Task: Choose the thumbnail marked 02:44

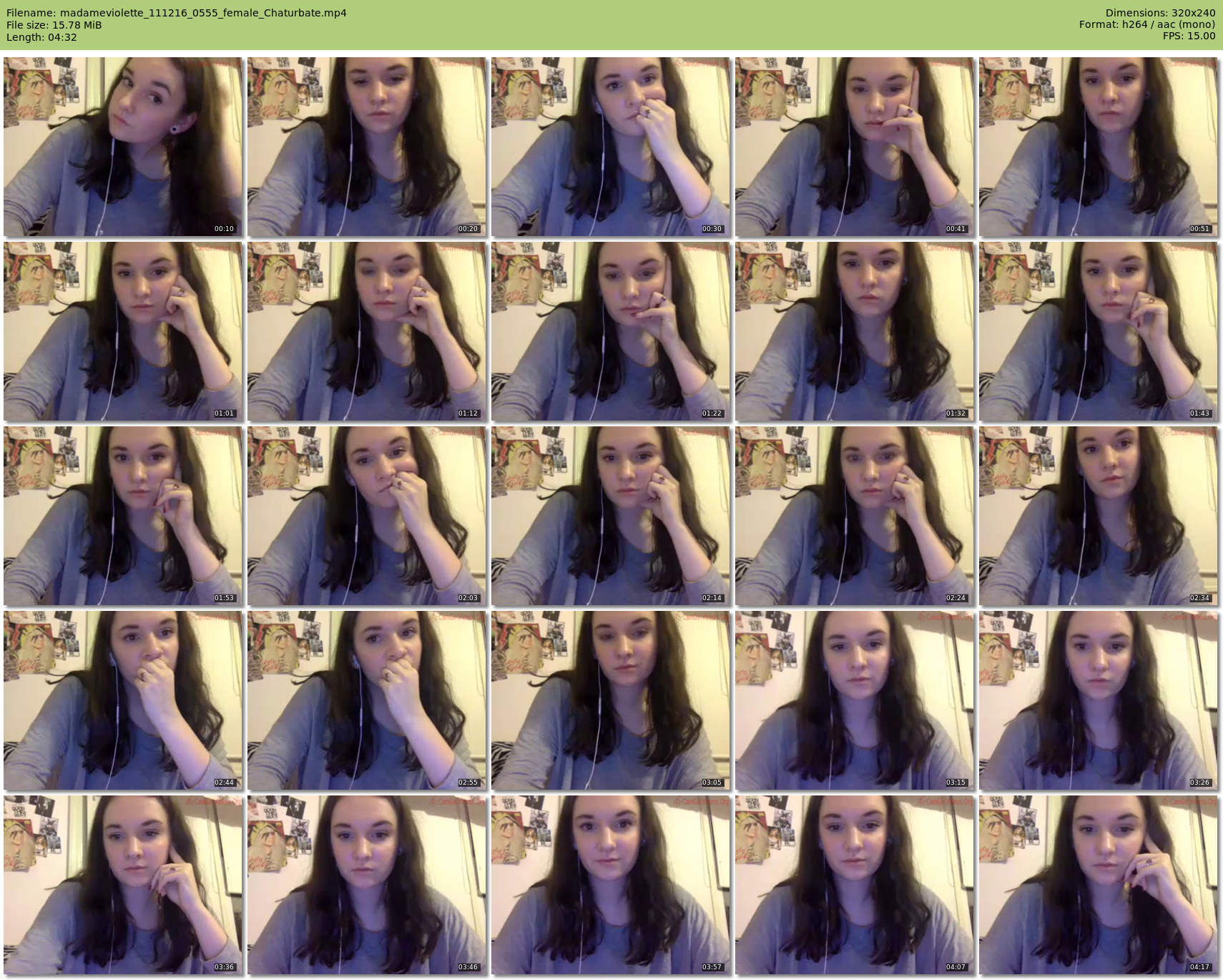Action: pos(123,700)
